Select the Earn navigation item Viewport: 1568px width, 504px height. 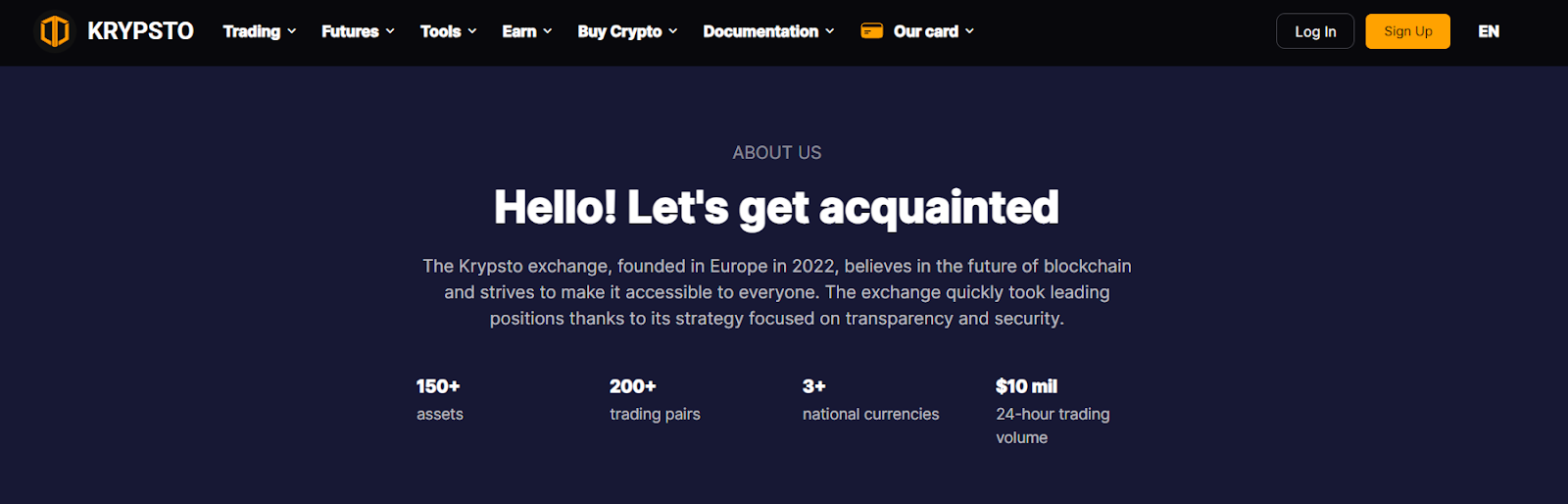click(518, 31)
